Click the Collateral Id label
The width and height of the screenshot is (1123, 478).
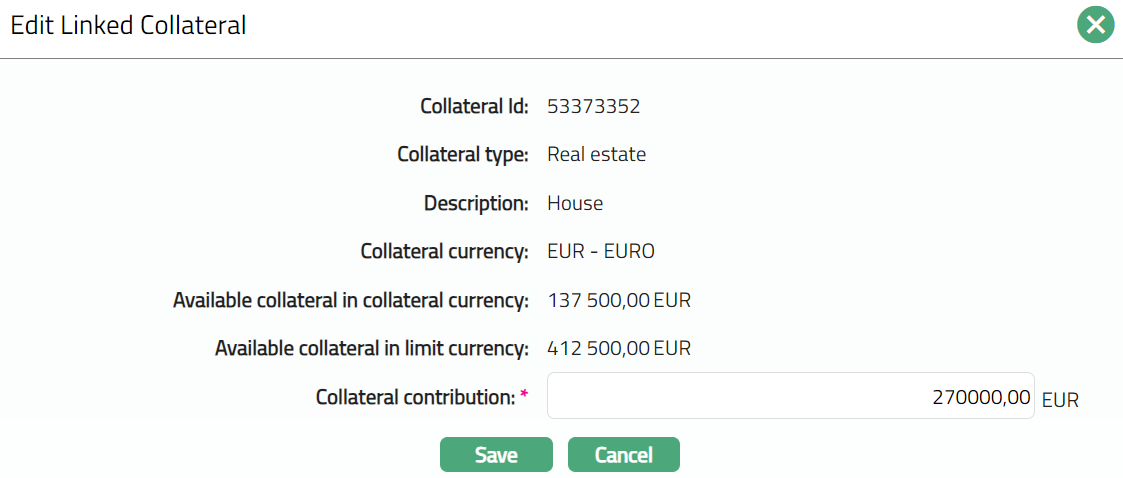pyautogui.click(x=474, y=106)
